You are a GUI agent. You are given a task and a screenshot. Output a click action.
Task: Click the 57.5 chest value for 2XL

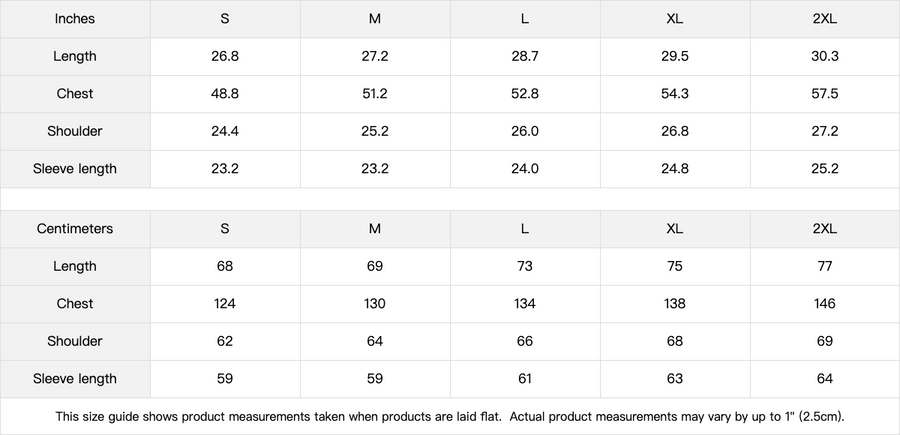tap(825, 94)
